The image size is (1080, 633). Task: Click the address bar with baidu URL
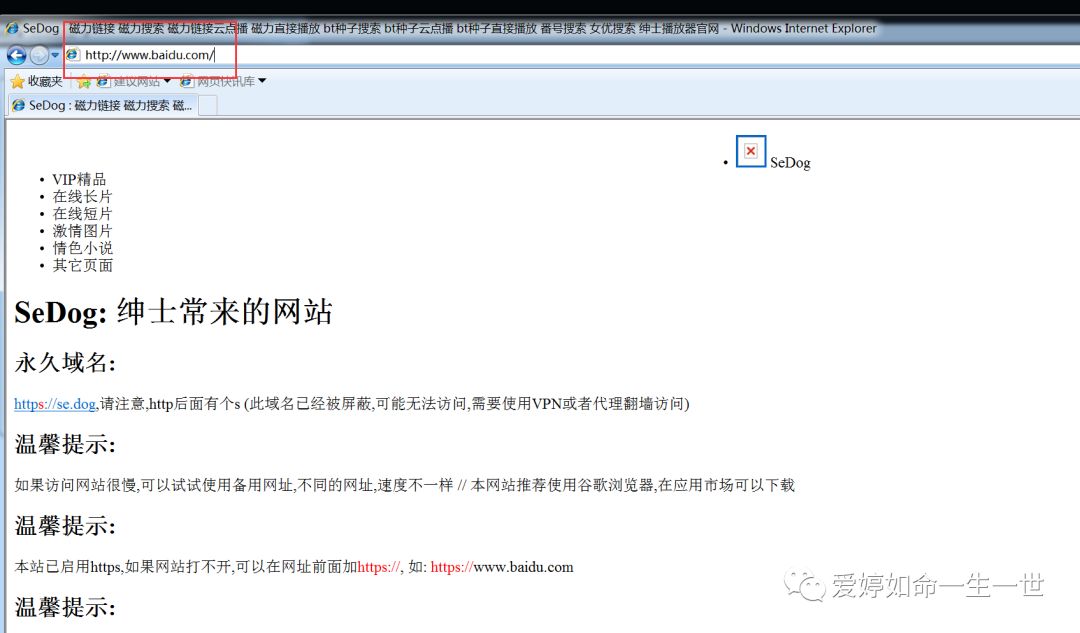point(572,55)
